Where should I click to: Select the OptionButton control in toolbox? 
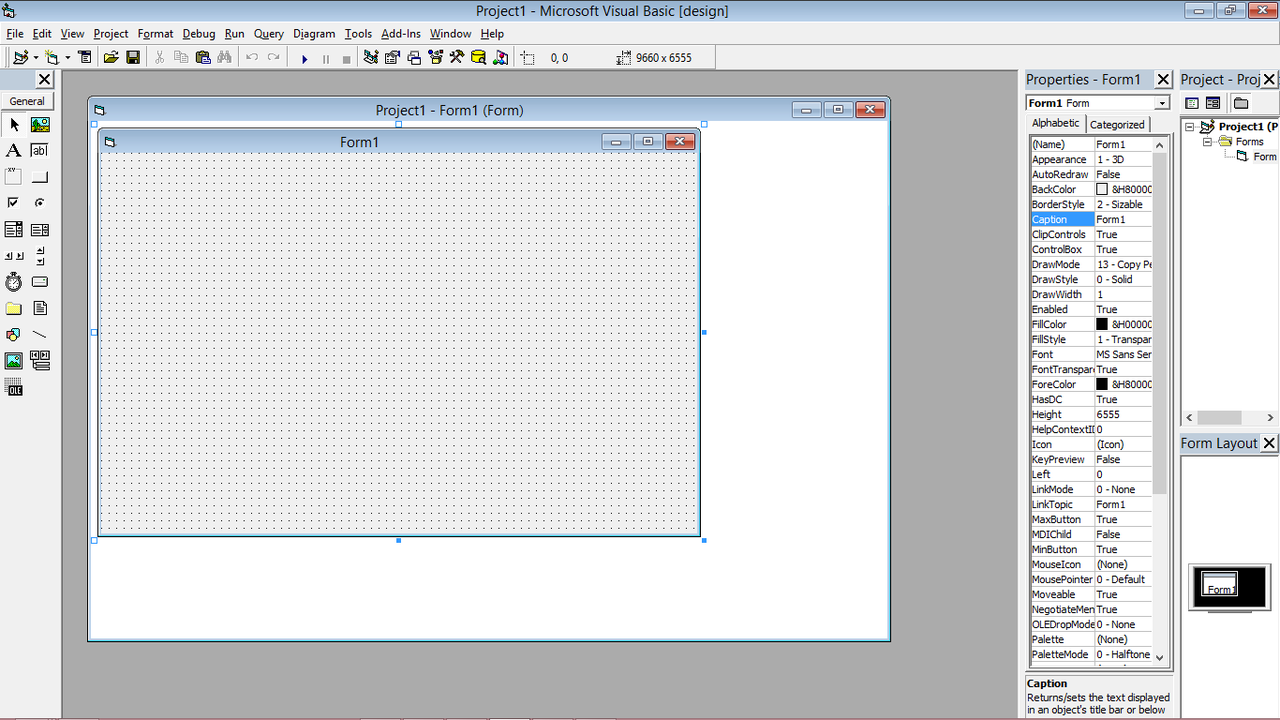pyautogui.click(x=40, y=203)
